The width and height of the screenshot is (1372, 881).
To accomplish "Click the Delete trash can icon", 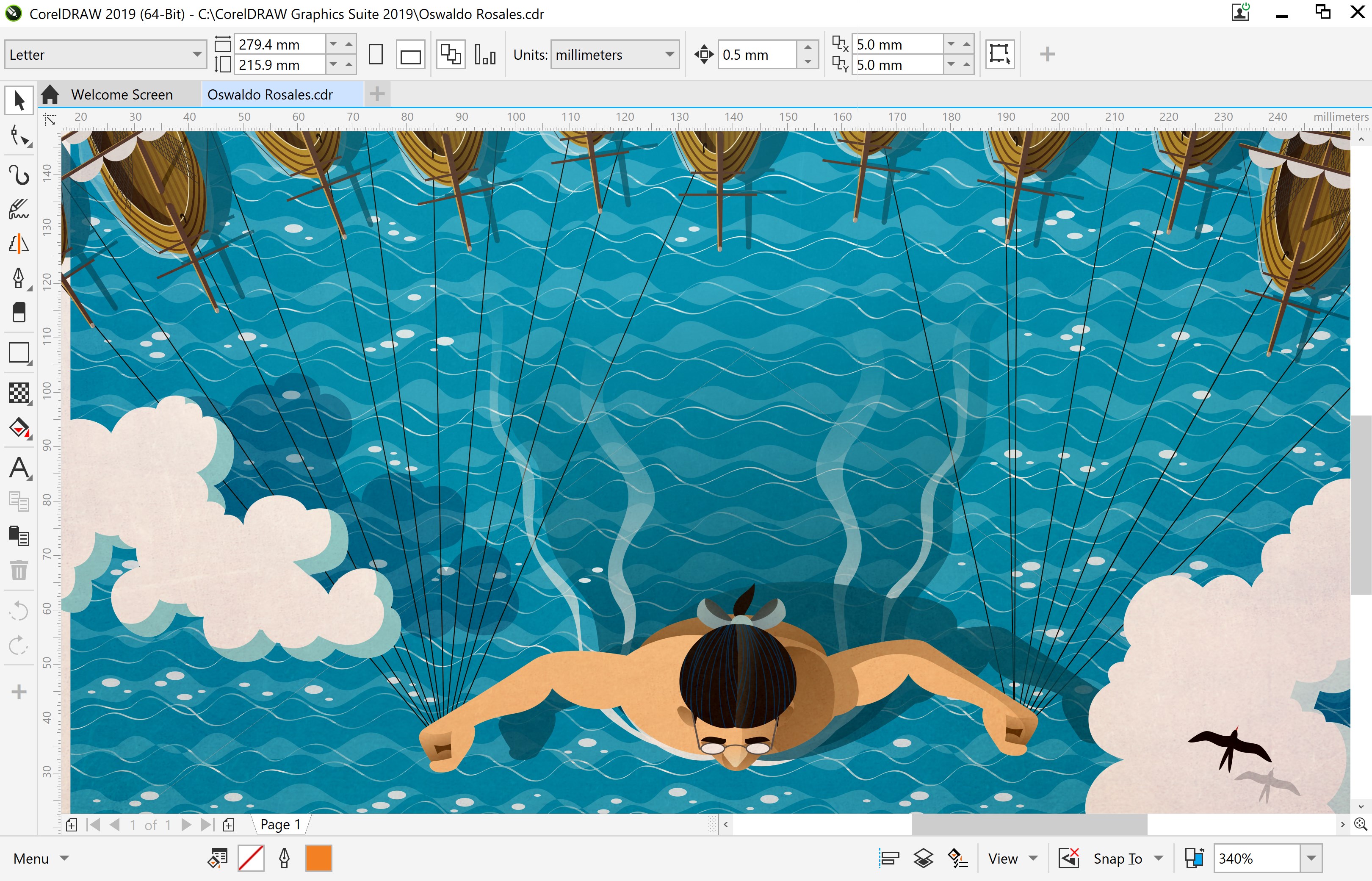I will point(19,570).
